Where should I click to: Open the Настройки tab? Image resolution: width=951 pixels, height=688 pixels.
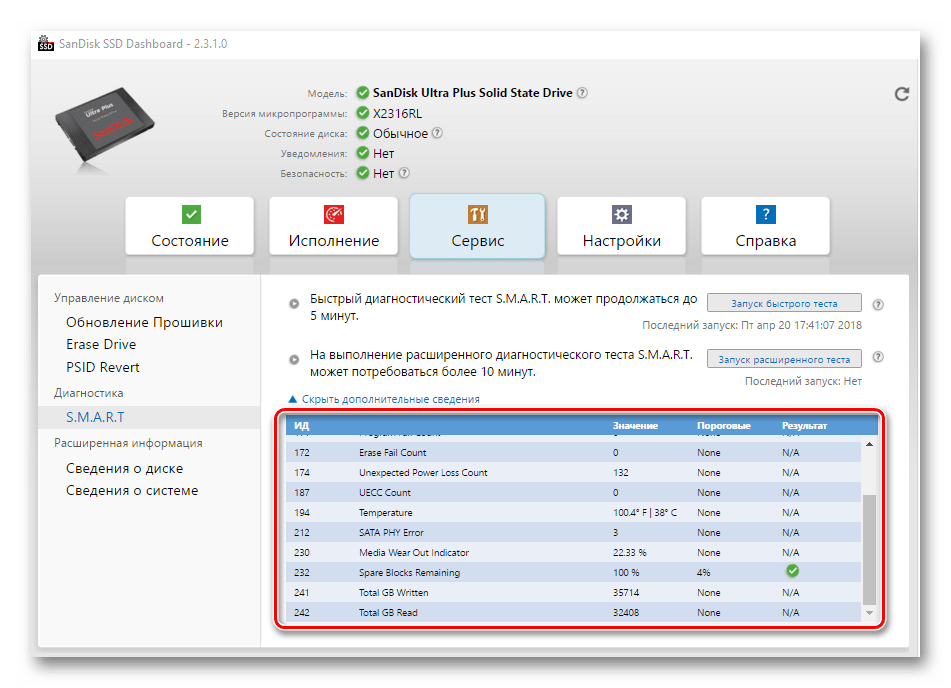click(622, 226)
